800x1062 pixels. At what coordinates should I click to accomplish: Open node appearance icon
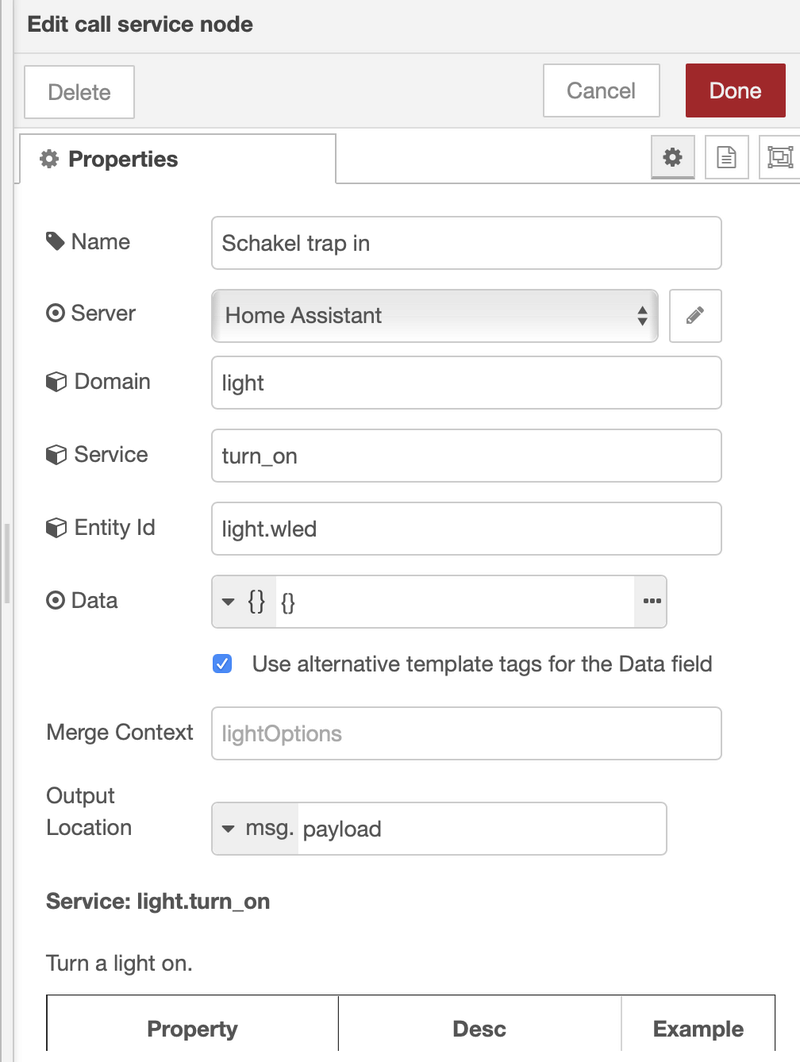click(779, 158)
